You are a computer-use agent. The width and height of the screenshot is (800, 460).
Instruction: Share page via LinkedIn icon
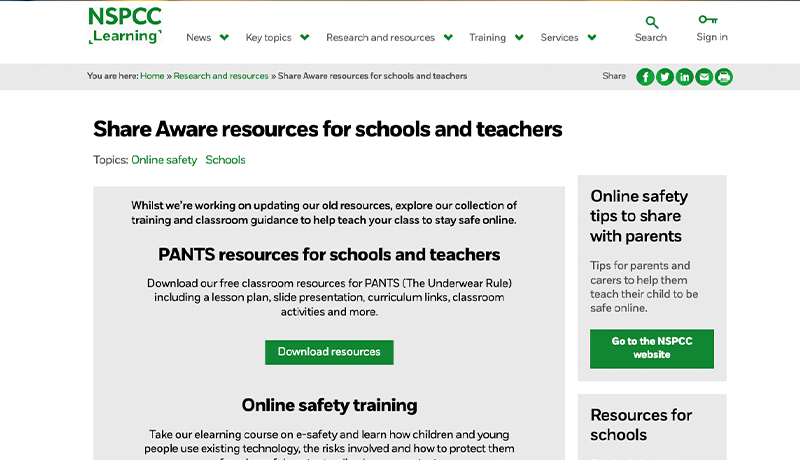(684, 77)
